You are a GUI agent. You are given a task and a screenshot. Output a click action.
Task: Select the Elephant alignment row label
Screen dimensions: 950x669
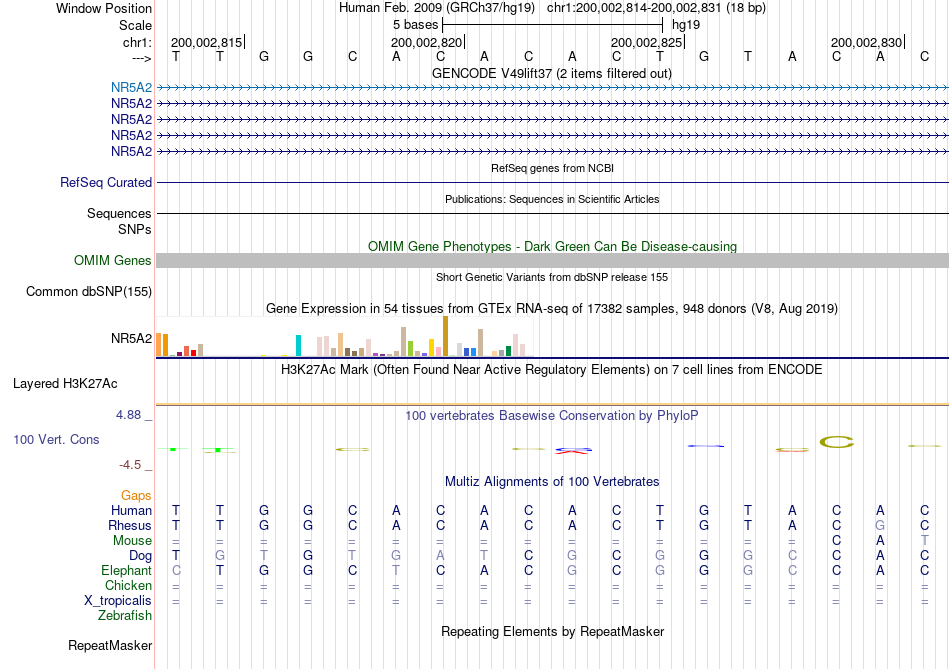[x=127, y=571]
